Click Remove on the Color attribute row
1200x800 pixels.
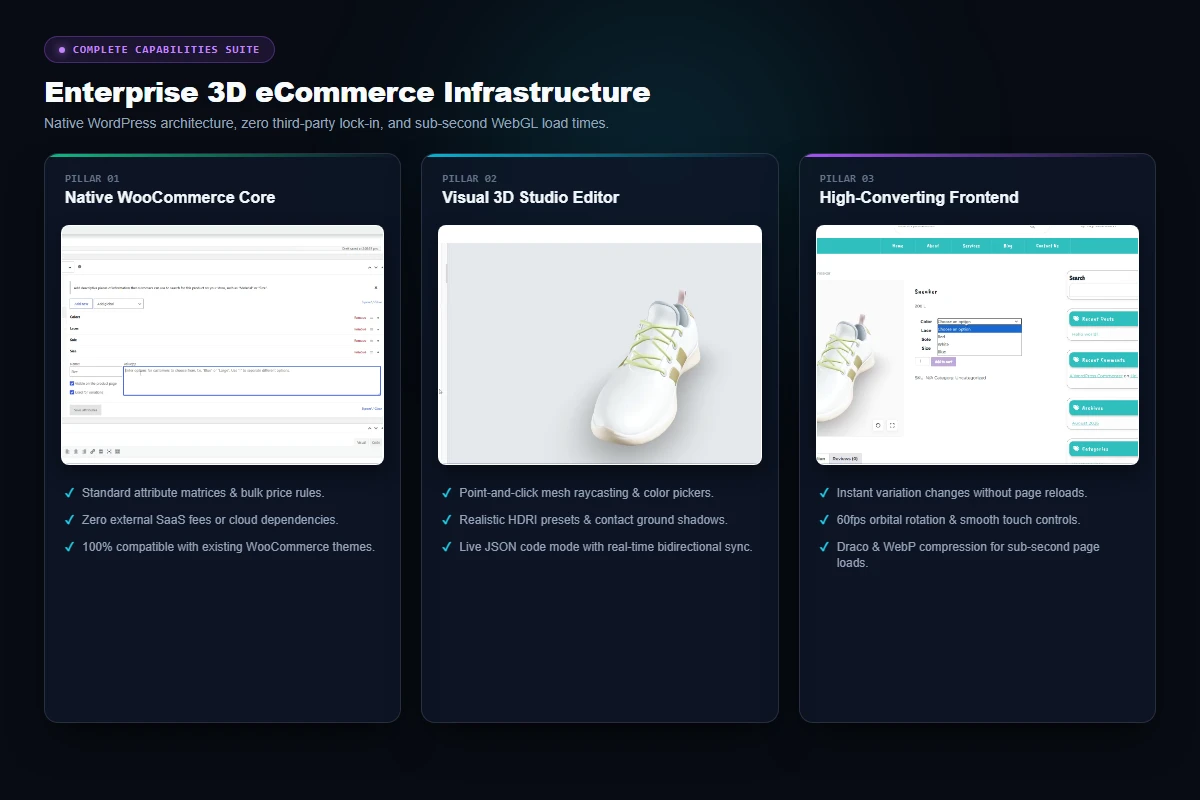coord(360,318)
